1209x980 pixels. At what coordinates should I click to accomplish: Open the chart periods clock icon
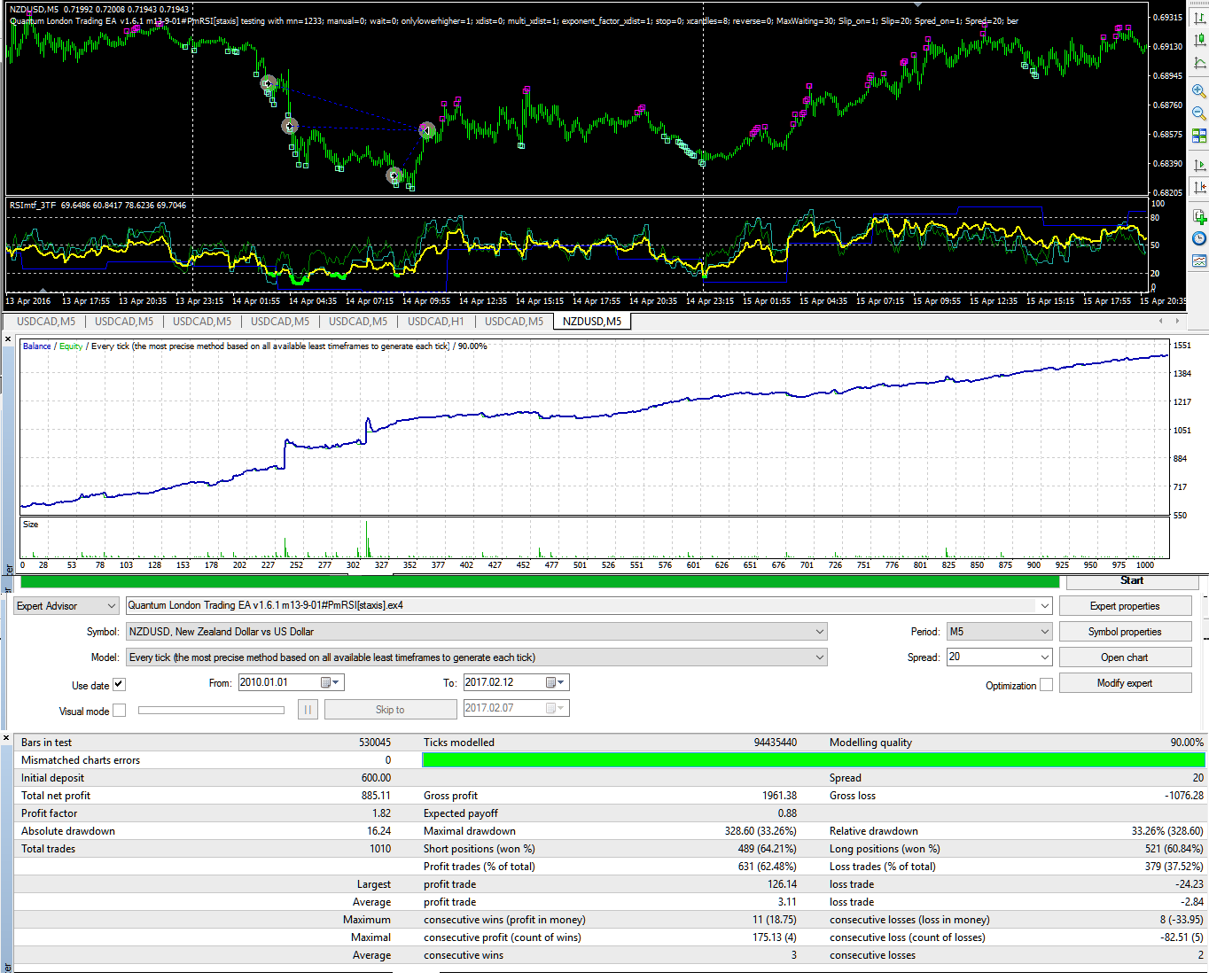coord(1199,238)
